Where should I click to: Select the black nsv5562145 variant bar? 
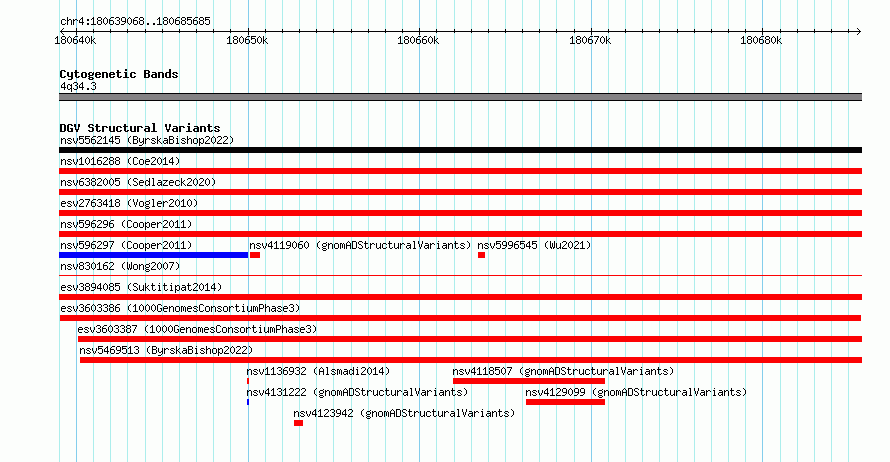(460, 150)
